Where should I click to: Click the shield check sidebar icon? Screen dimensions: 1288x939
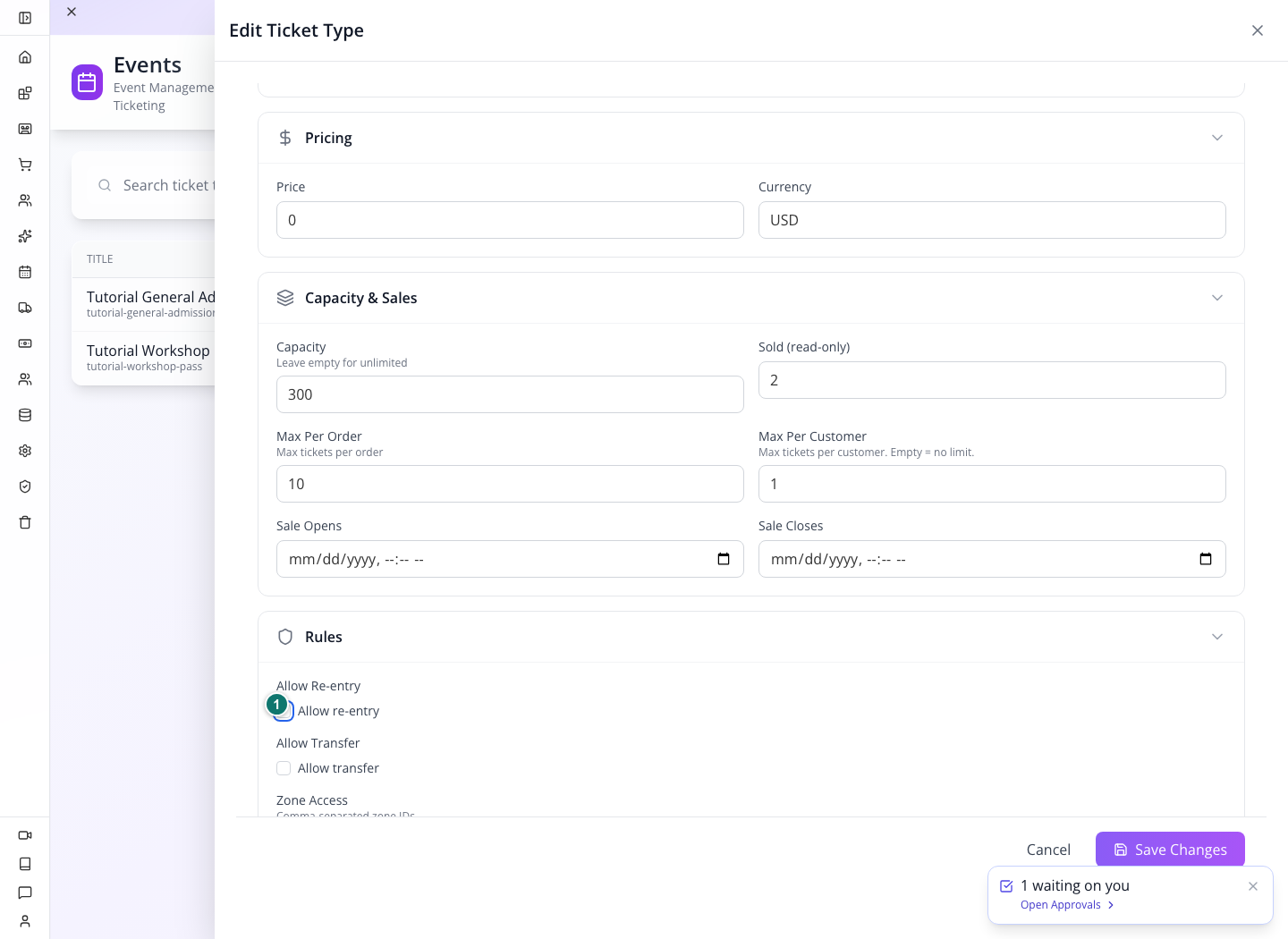pyautogui.click(x=25, y=486)
